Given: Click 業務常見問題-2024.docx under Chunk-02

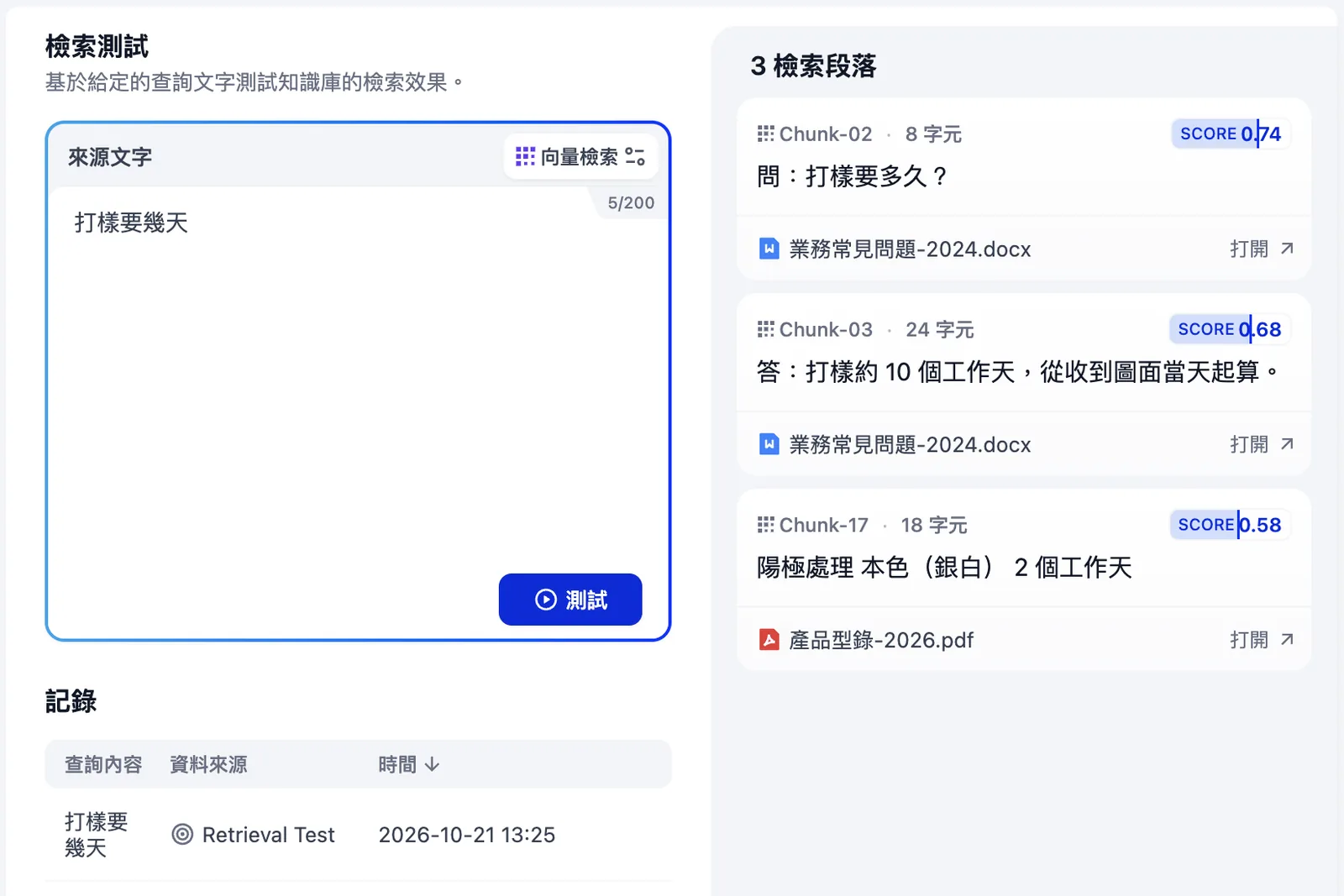Looking at the screenshot, I should (910, 249).
